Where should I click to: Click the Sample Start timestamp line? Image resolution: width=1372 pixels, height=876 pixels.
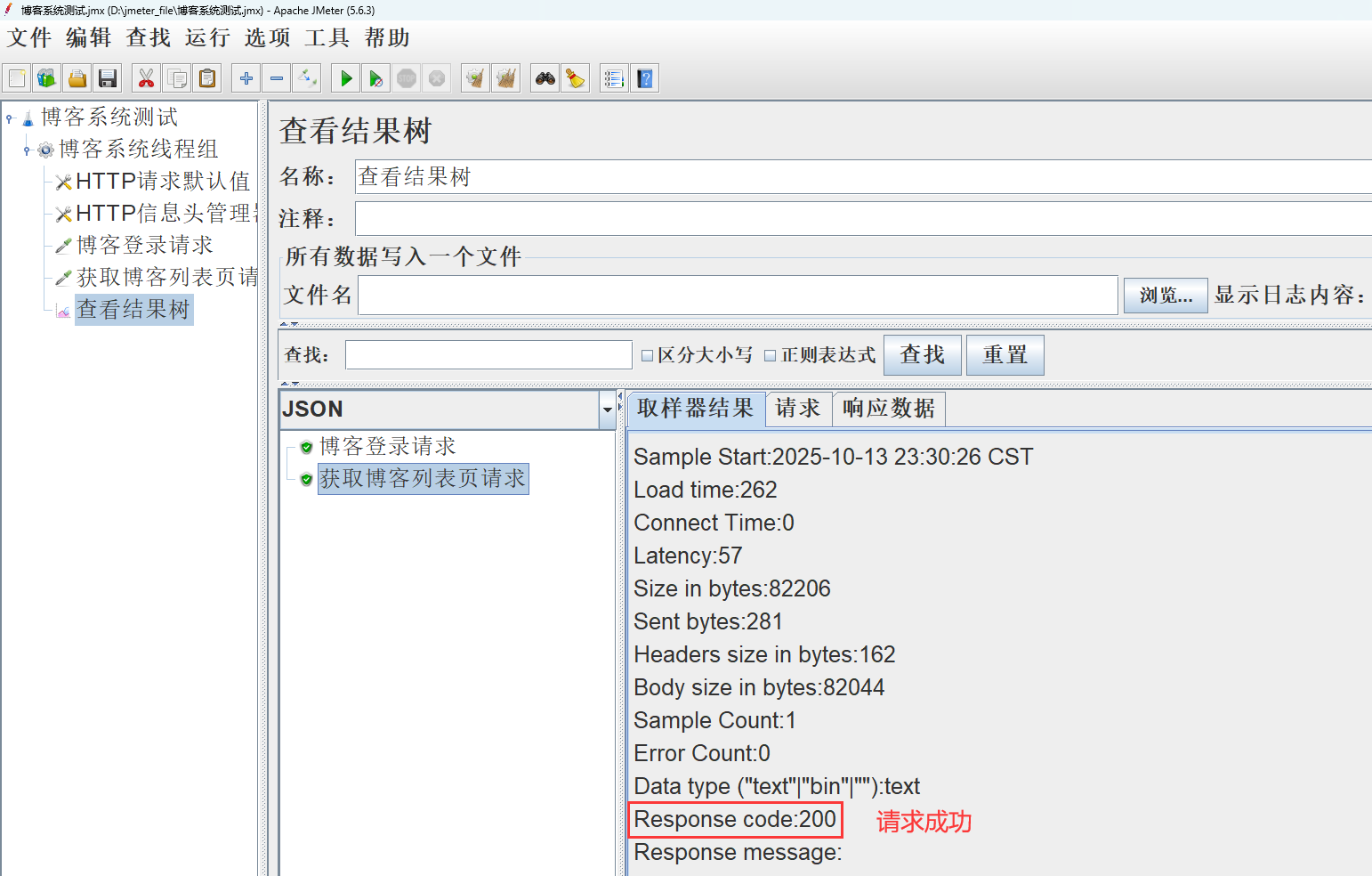pos(834,458)
